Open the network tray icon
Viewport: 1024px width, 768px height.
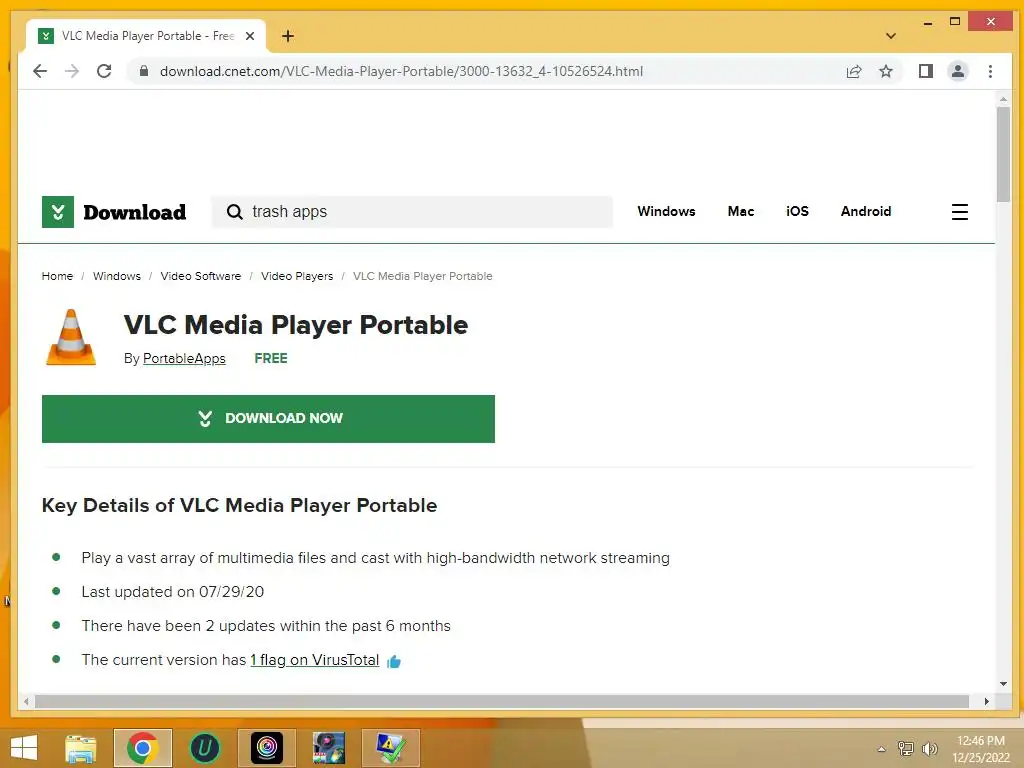906,749
